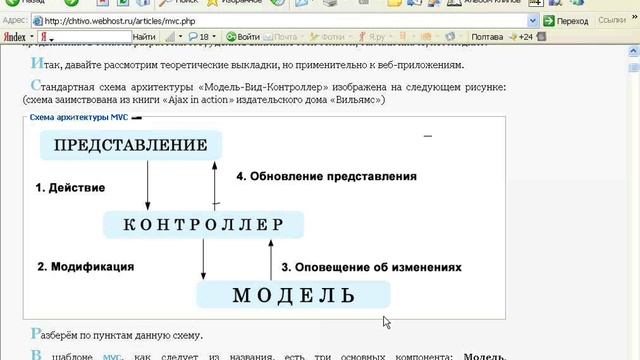The width and height of the screenshot is (640, 360).
Task: Click the +24 weather temperature indicator
Action: point(521,37)
